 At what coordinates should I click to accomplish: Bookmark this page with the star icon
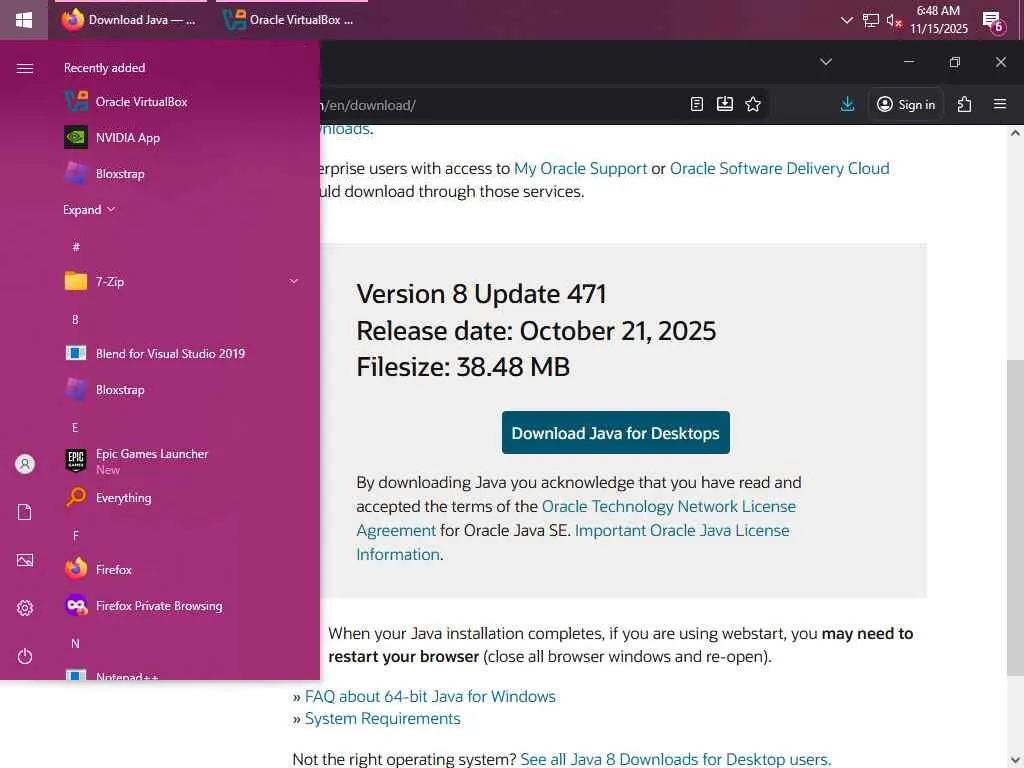tap(753, 104)
